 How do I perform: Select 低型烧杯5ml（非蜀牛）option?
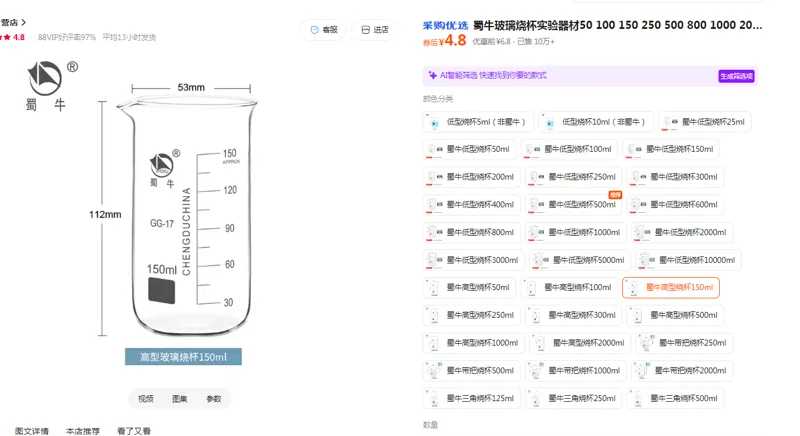pyautogui.click(x=478, y=122)
